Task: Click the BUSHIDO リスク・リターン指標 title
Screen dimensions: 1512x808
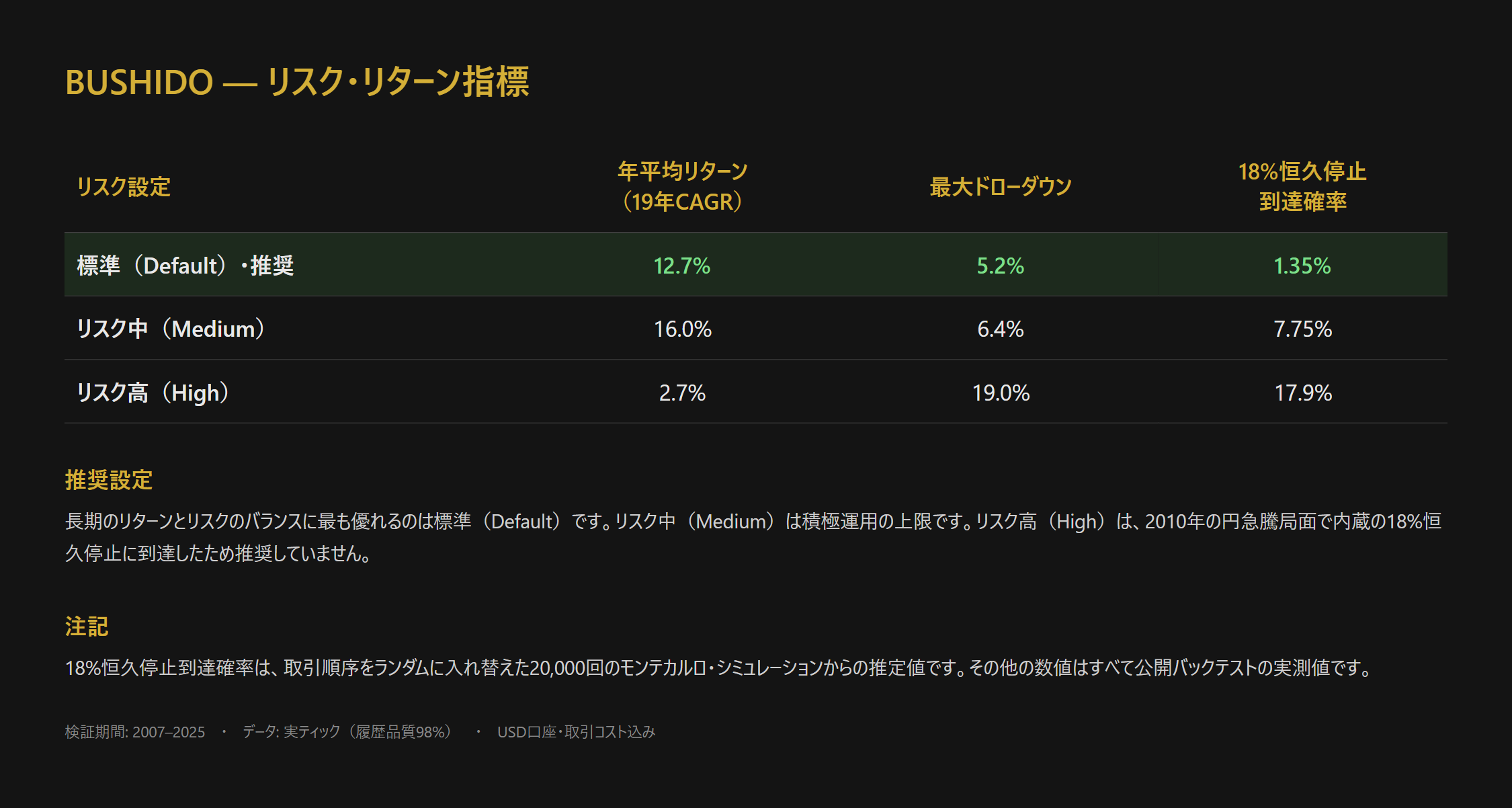Action: 297,83
